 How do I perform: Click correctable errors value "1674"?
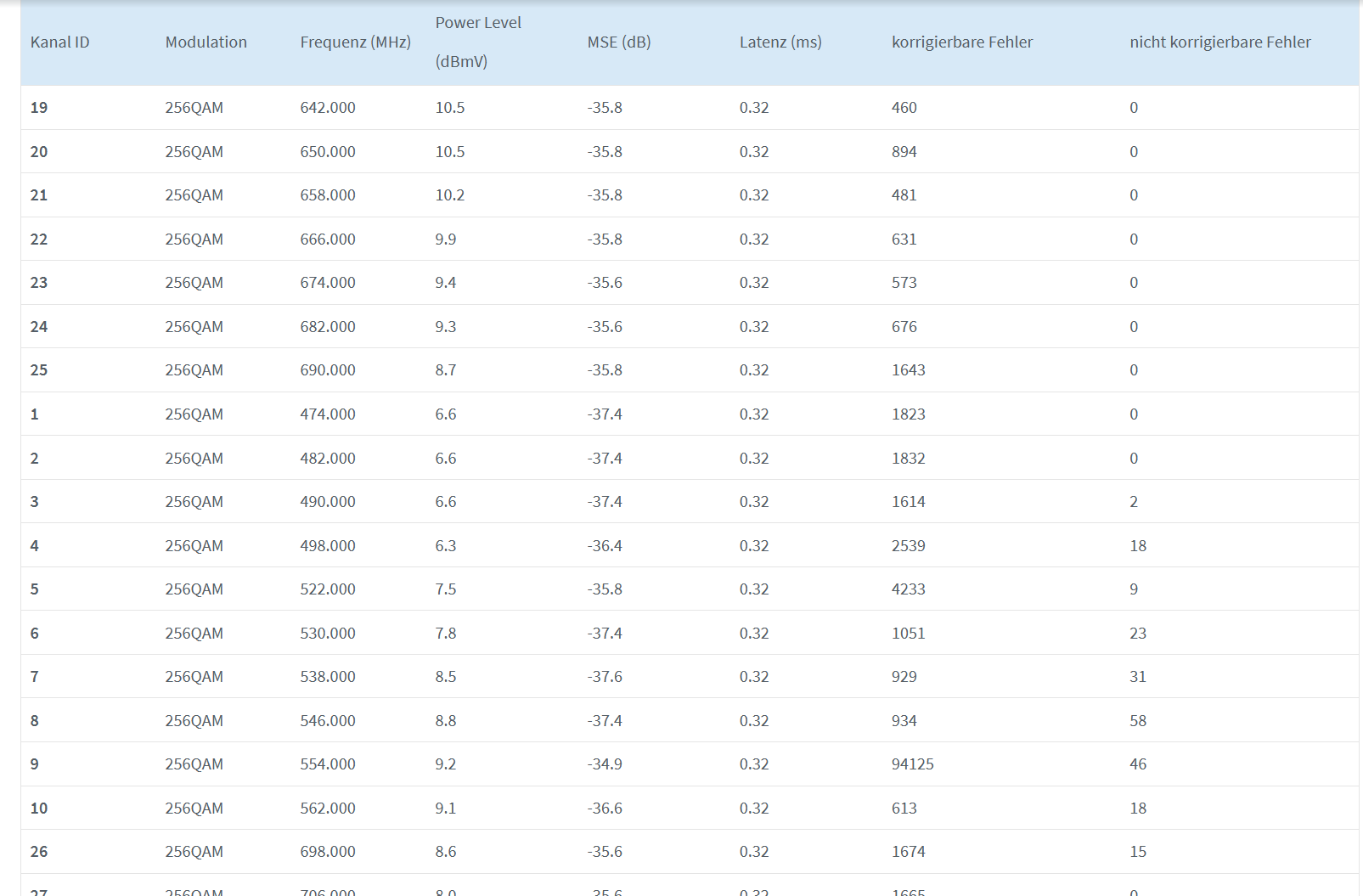[x=909, y=852]
